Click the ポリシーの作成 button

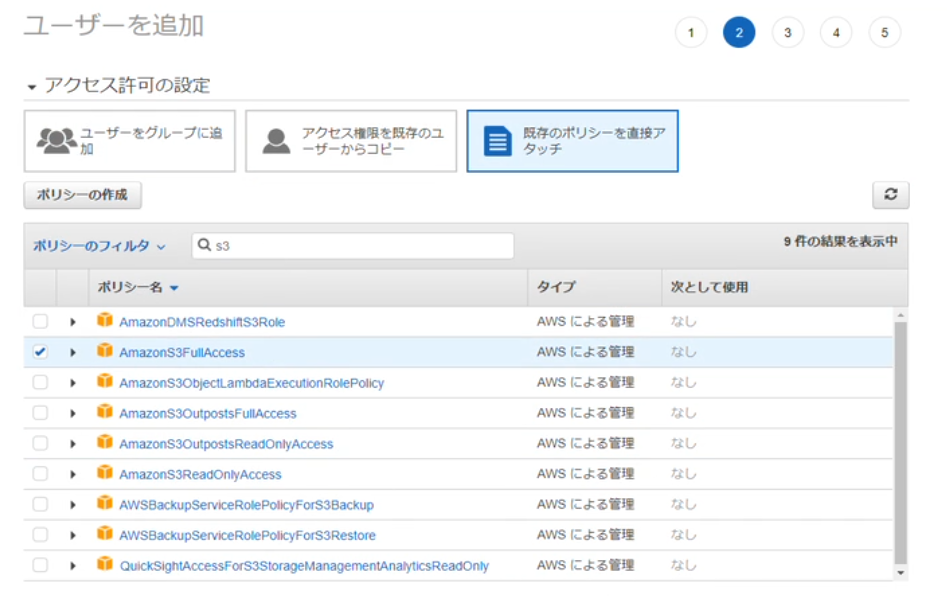point(83,195)
